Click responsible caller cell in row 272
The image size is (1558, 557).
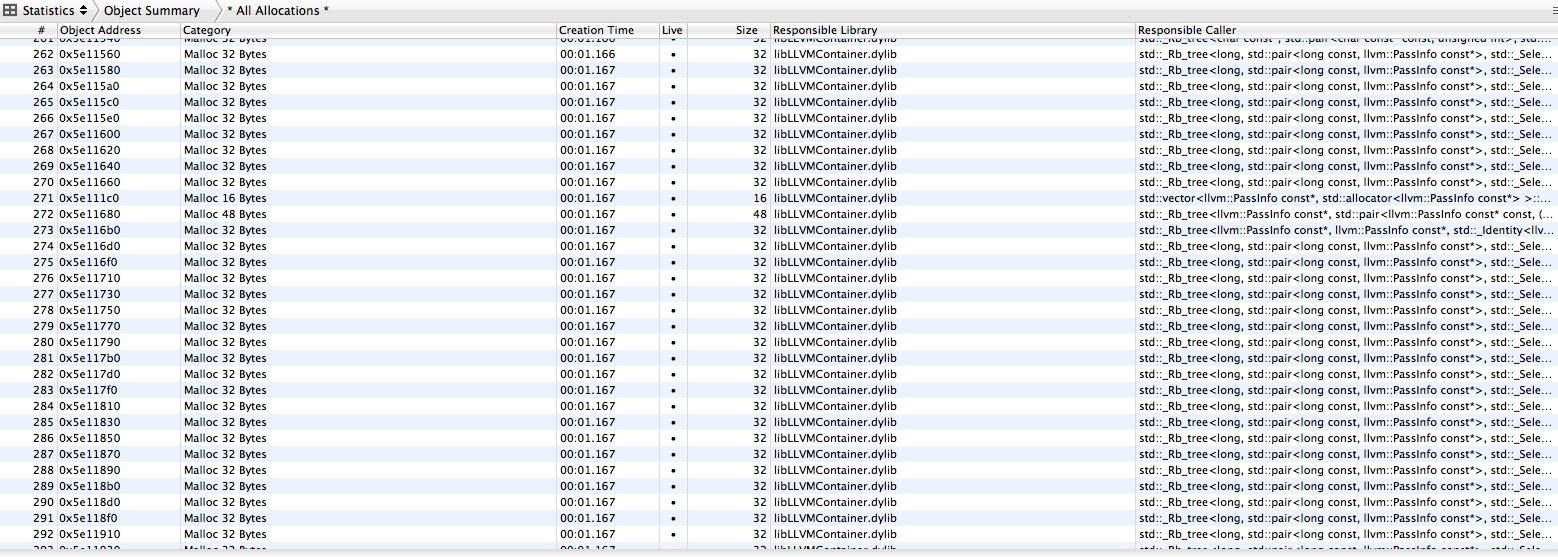(x=1346, y=214)
